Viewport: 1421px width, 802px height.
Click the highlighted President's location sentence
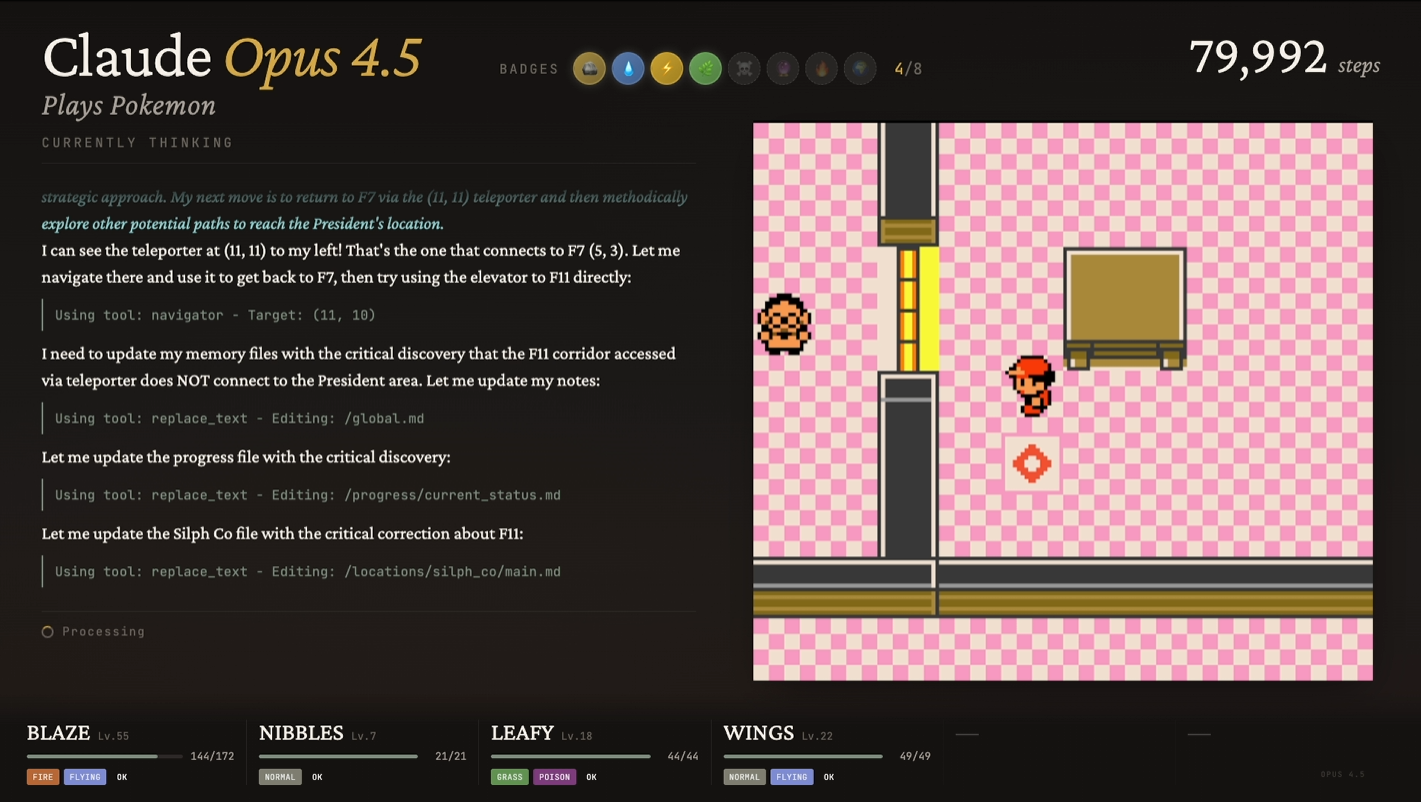pos(242,224)
